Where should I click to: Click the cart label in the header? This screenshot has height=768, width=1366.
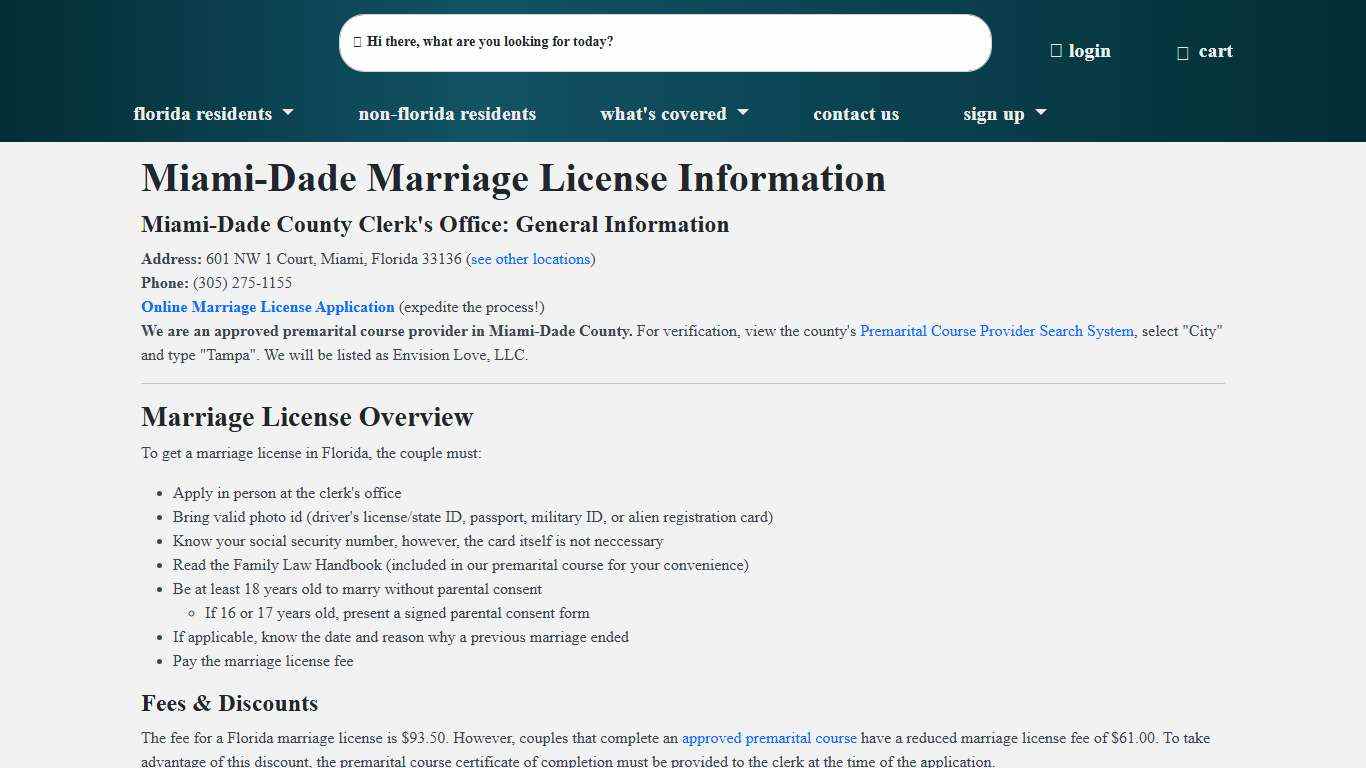pos(1216,51)
